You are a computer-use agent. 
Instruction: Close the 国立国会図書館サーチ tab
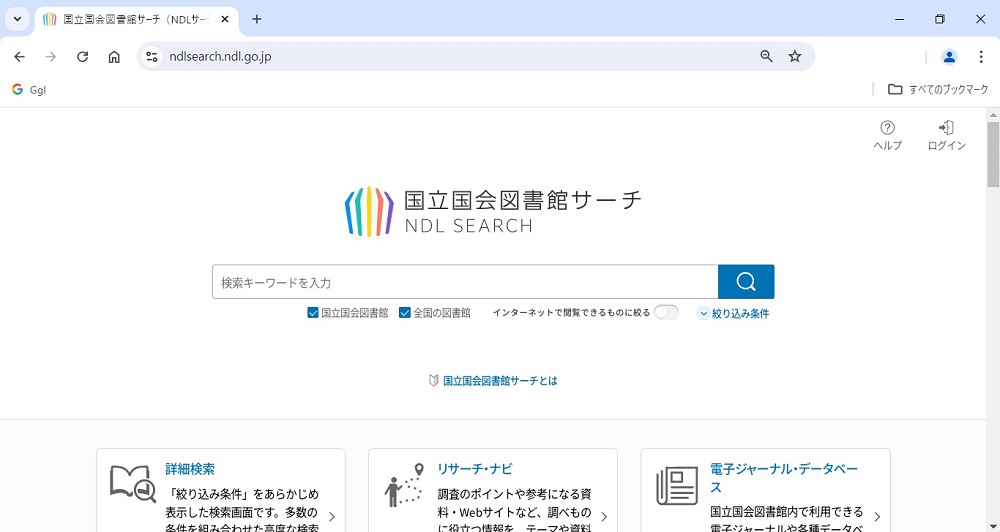click(x=224, y=19)
